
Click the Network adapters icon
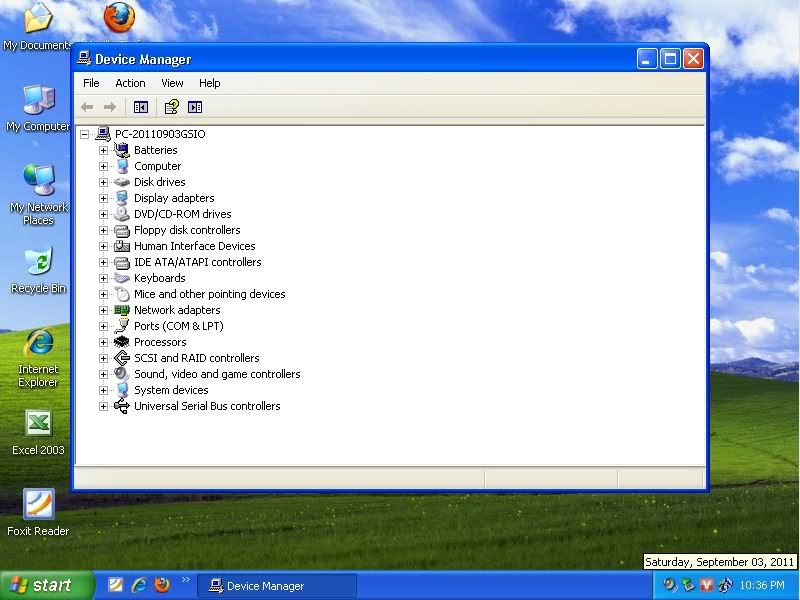122,310
